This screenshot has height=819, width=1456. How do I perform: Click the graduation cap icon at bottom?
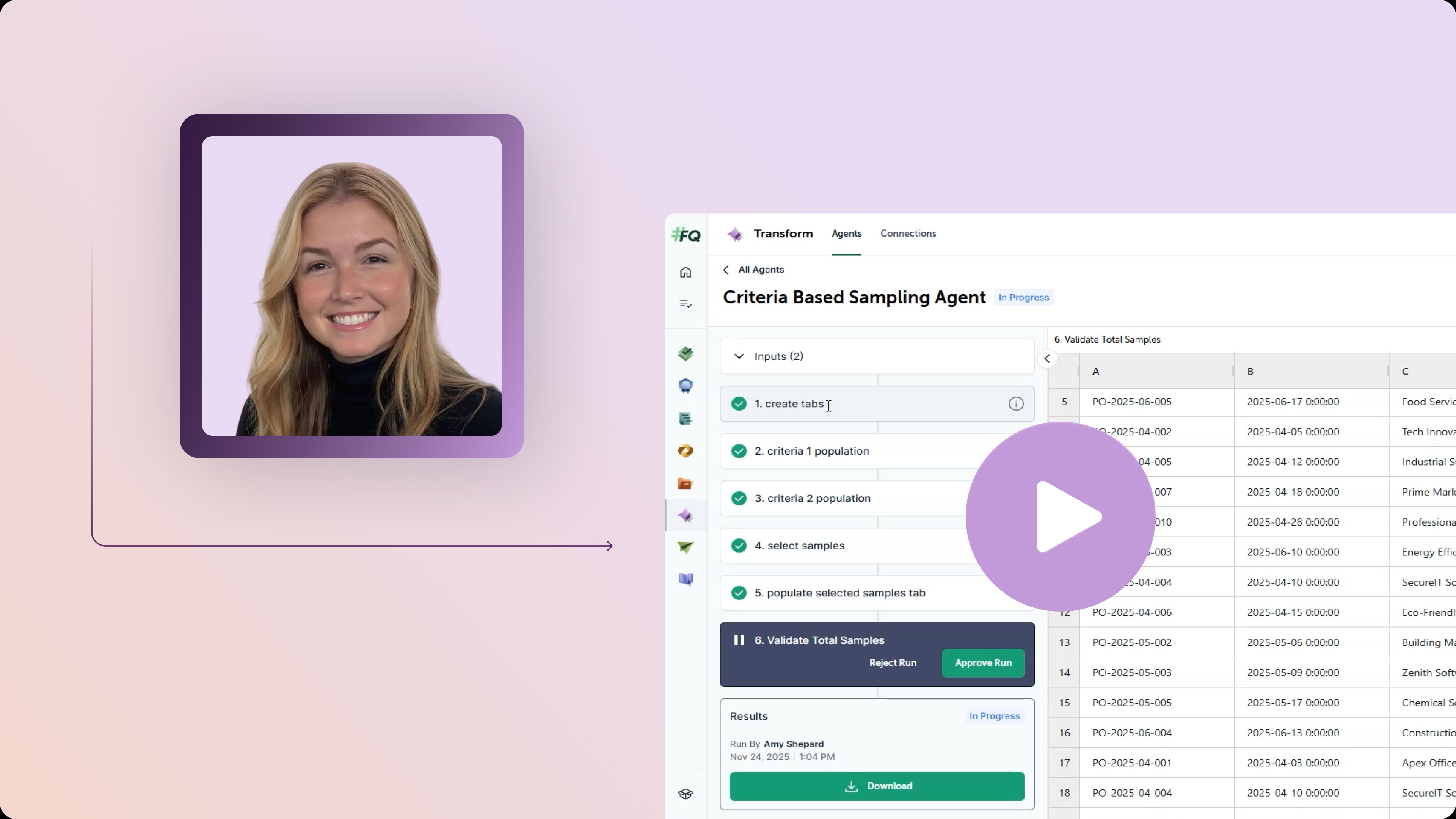point(686,794)
